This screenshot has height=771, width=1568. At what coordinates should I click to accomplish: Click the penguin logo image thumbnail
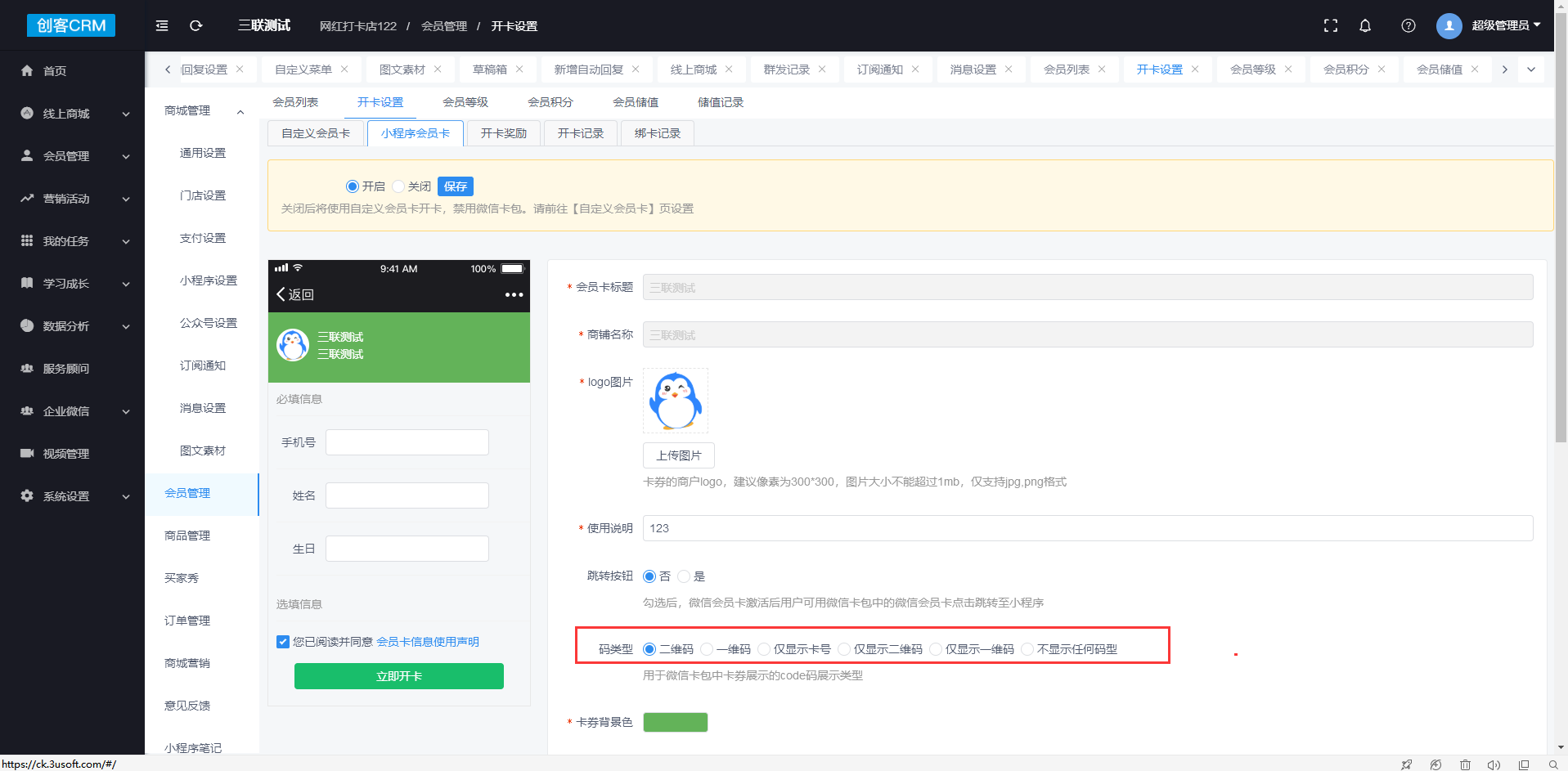click(x=676, y=401)
